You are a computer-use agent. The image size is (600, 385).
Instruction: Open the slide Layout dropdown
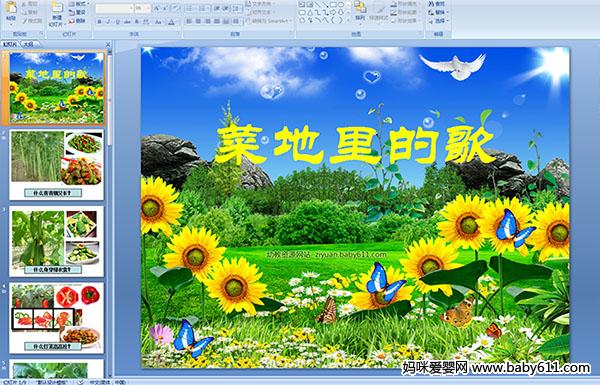[x=78, y=4]
